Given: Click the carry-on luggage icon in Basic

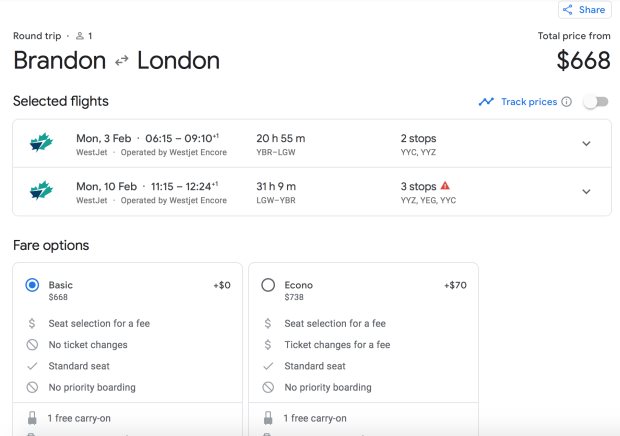Looking at the screenshot, I should coord(32,418).
